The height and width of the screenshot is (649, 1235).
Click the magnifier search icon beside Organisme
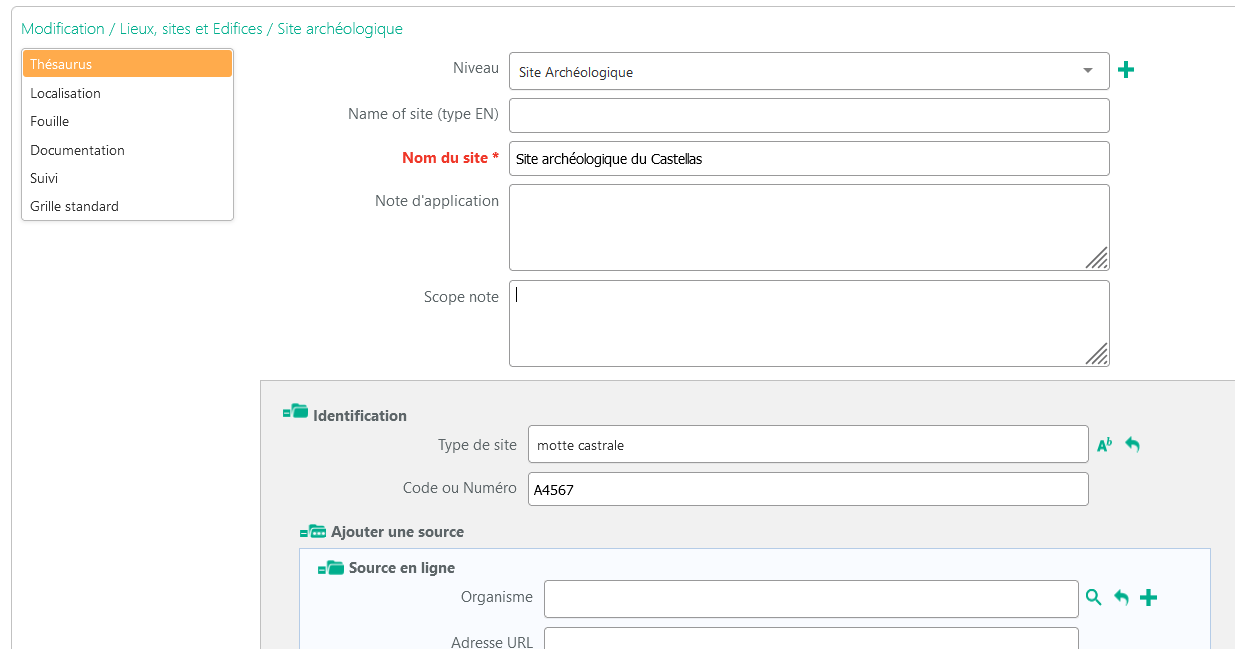1093,597
